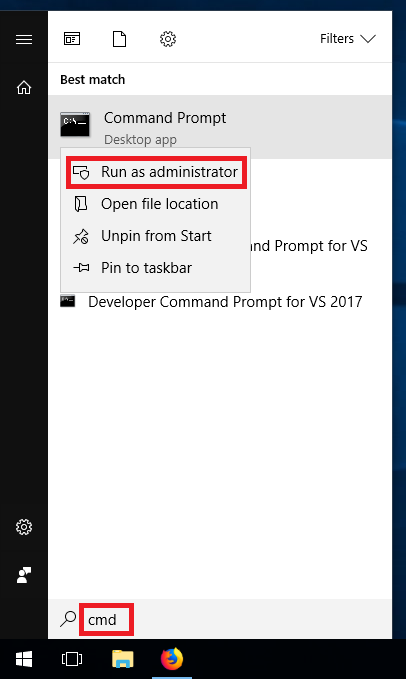Launch Firefox from the taskbar
This screenshot has height=679, width=406.
[x=172, y=659]
